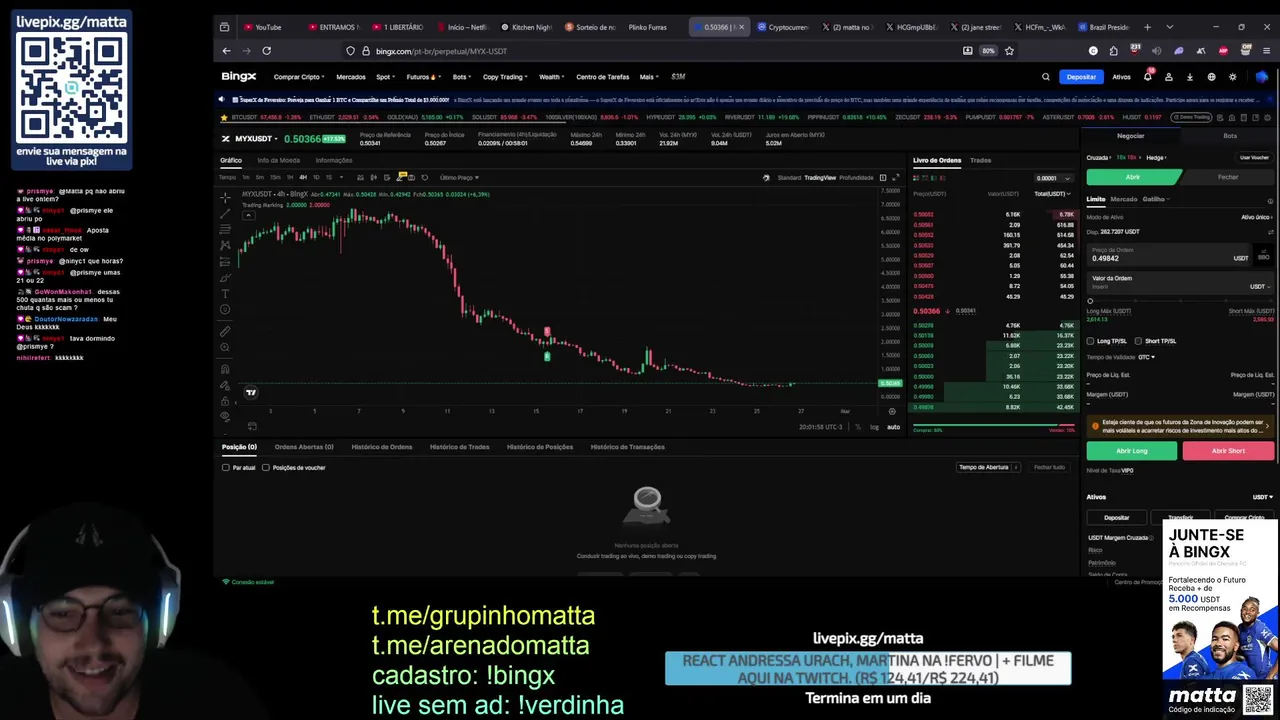Image resolution: width=1280 pixels, height=720 pixels.
Task: Open the notifications bell
Action: point(1147,77)
